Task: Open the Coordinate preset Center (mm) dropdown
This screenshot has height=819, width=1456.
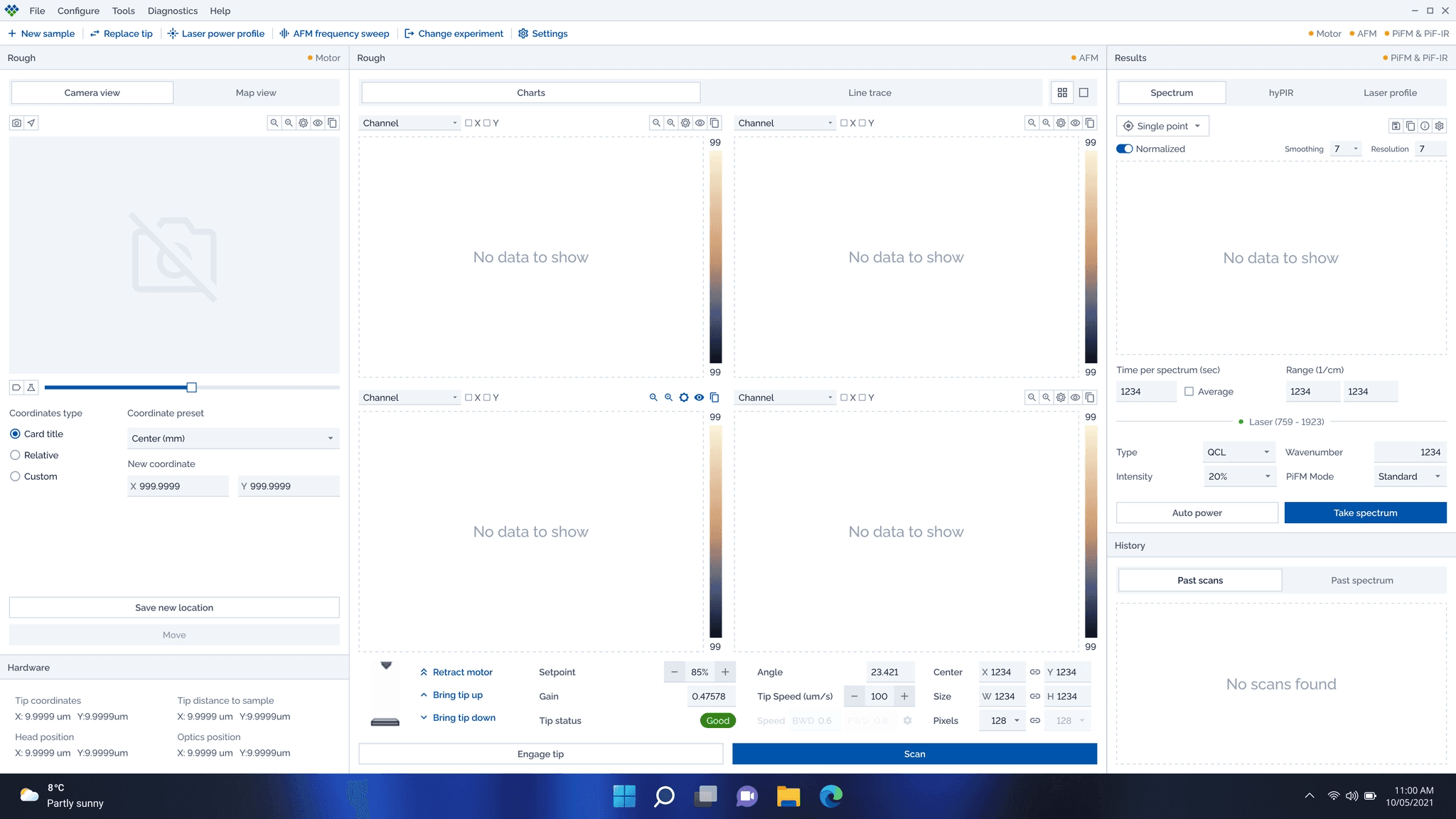Action: 232,438
